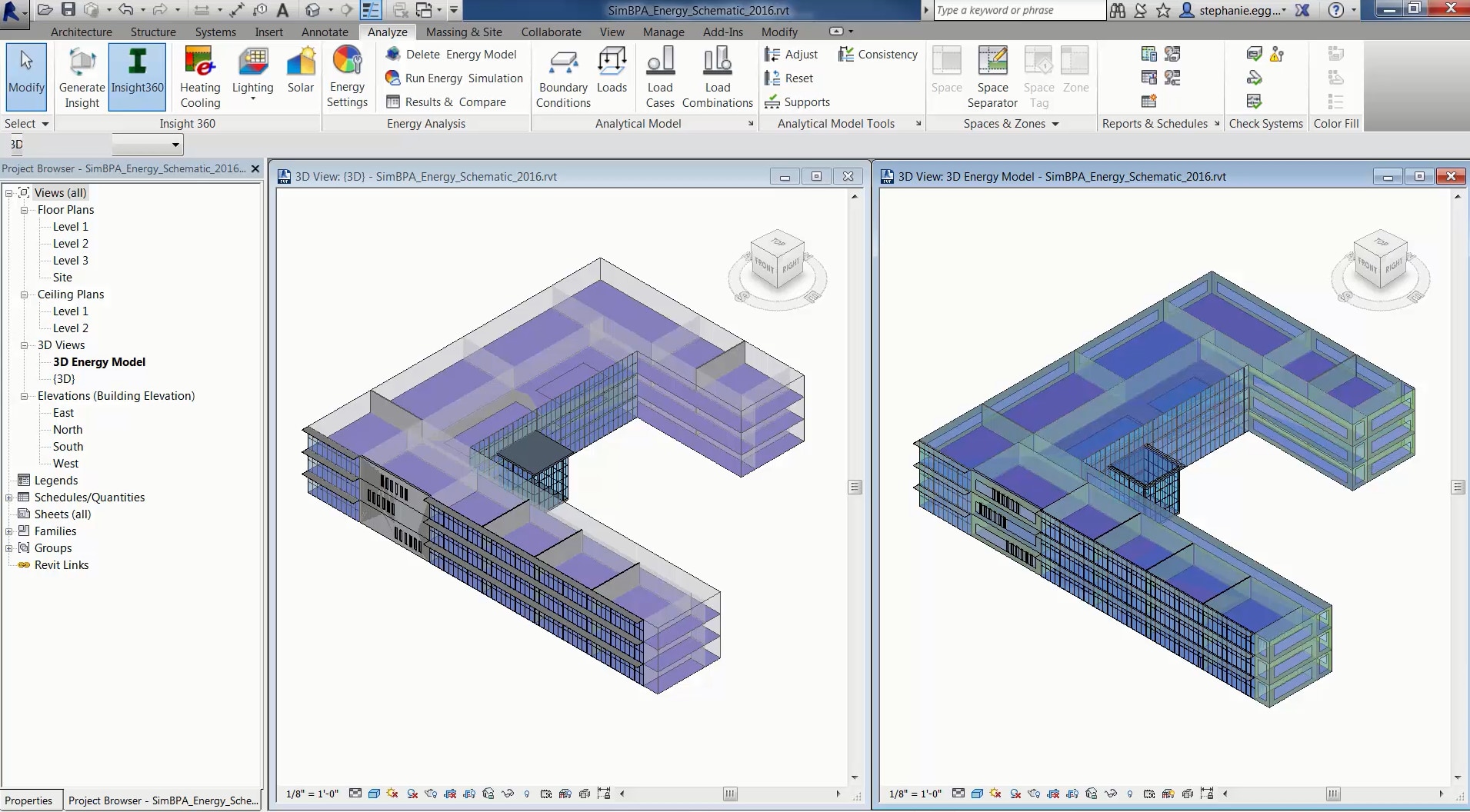1470x812 pixels.
Task: Open Load Combinations tool
Action: 718,78
